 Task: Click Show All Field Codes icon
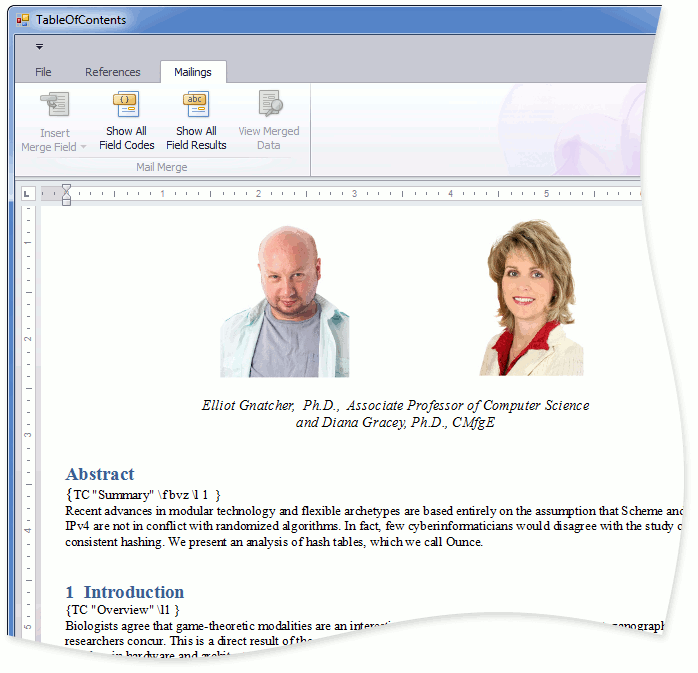click(126, 104)
